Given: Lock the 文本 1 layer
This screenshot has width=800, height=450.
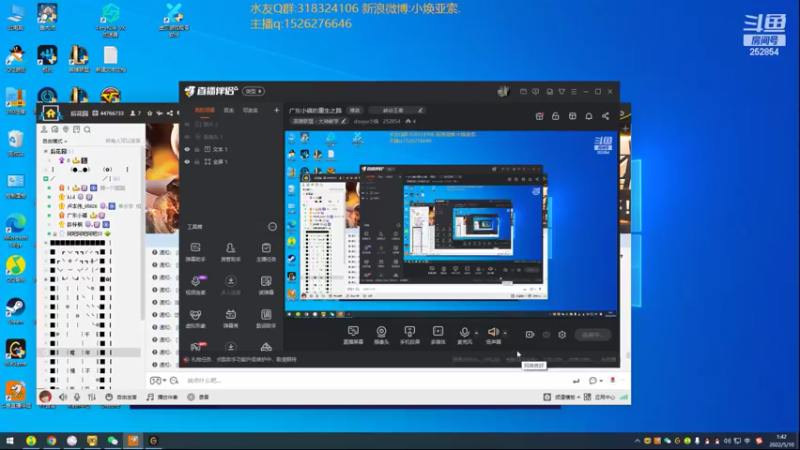Looking at the screenshot, I should (x=197, y=149).
